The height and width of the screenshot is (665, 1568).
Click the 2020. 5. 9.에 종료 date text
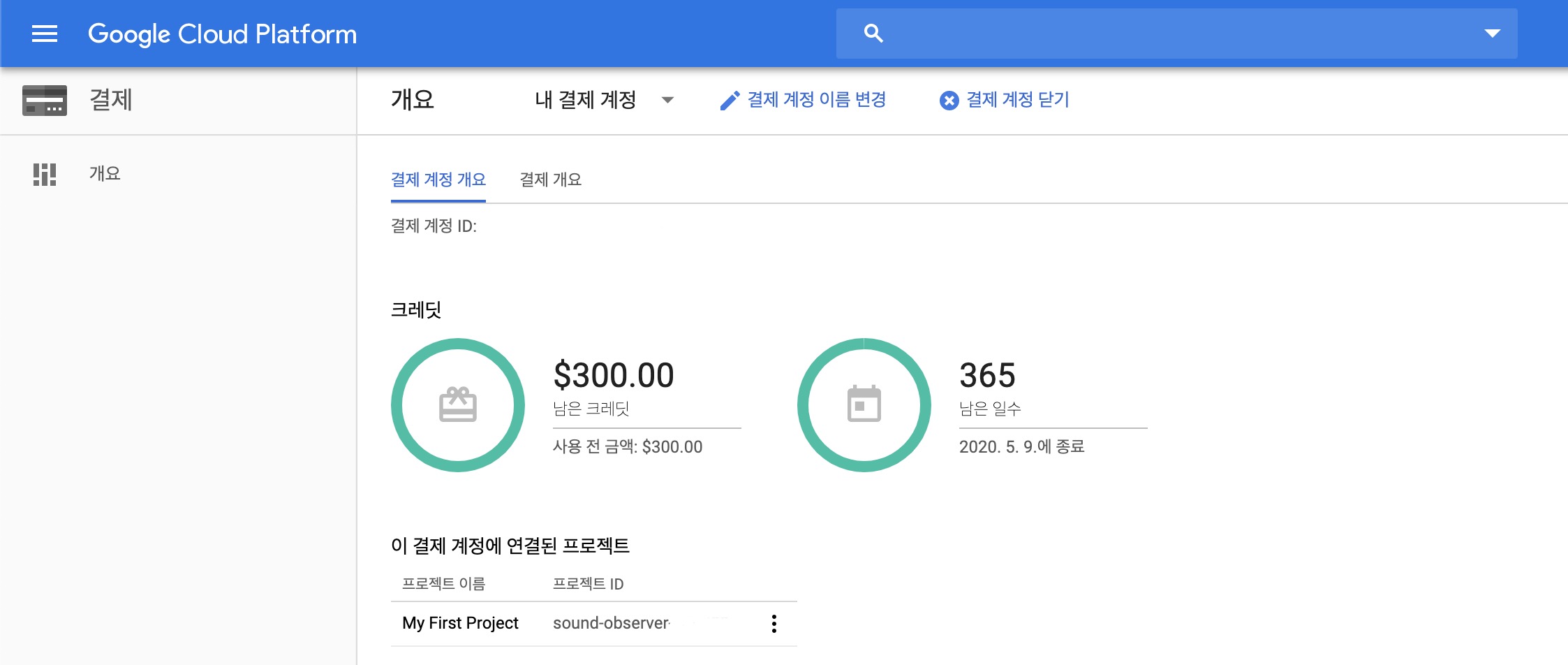pos(1021,446)
